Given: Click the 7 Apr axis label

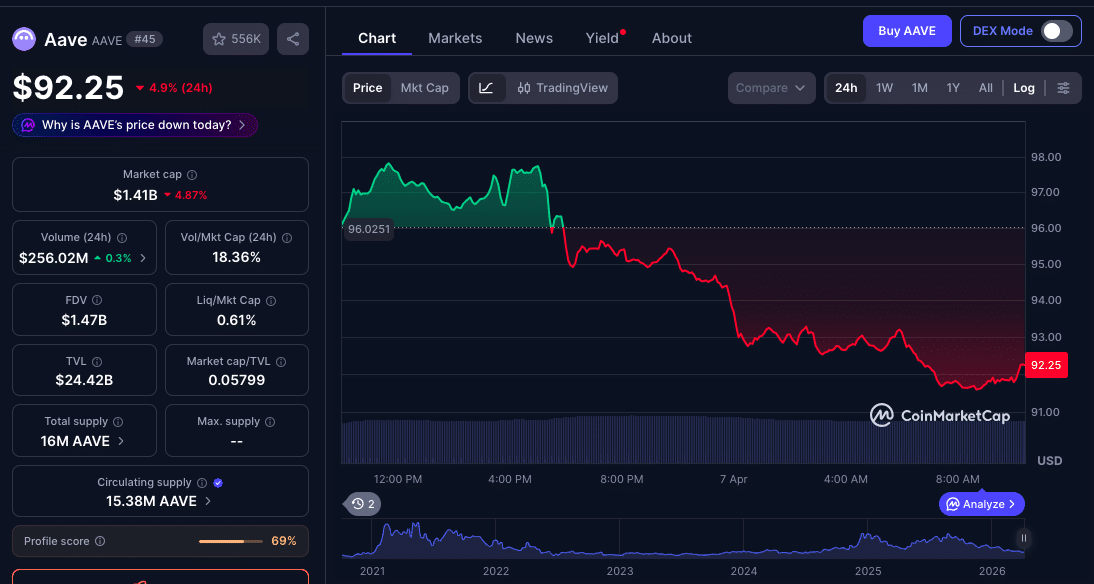Looking at the screenshot, I should [x=733, y=479].
